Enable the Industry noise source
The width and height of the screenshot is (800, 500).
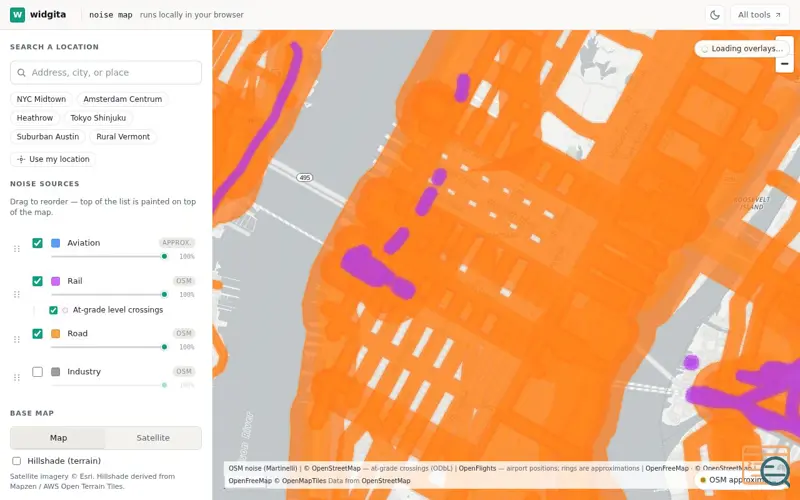(x=37, y=372)
